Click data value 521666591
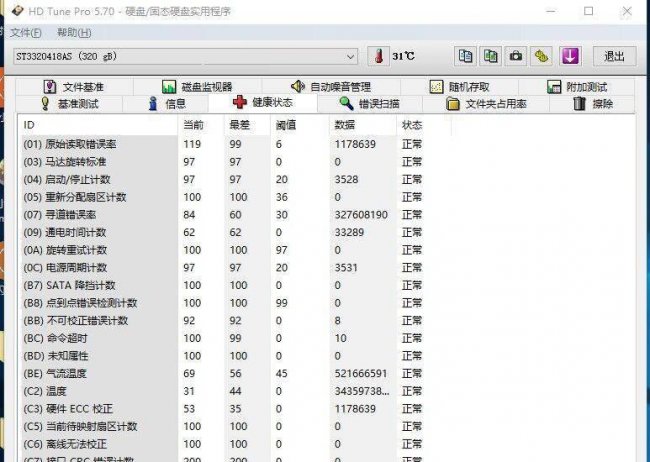Image resolution: width=650 pixels, height=462 pixels. tap(361, 373)
